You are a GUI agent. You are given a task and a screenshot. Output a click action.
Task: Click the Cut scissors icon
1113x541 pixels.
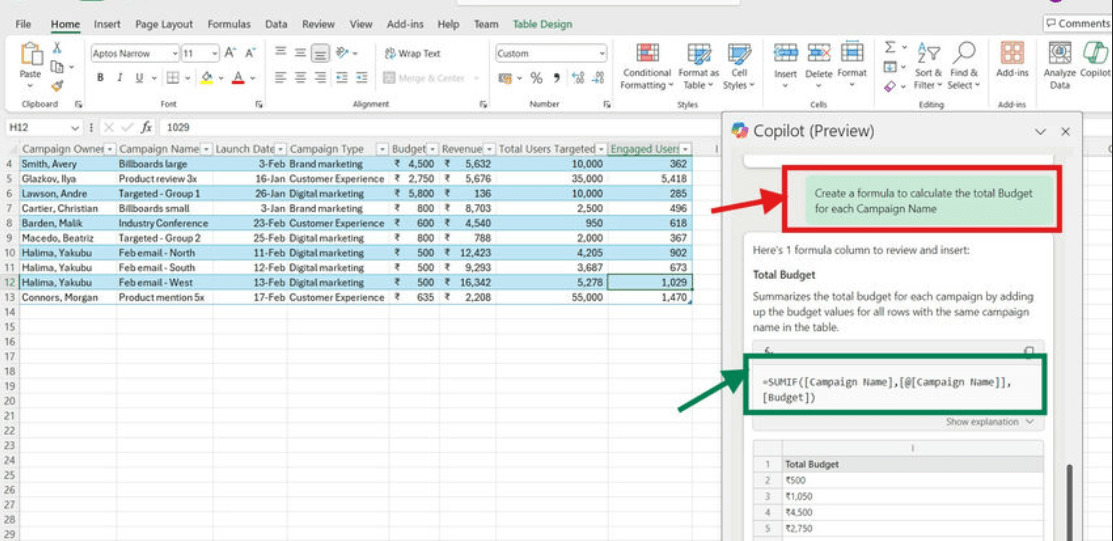[x=57, y=47]
